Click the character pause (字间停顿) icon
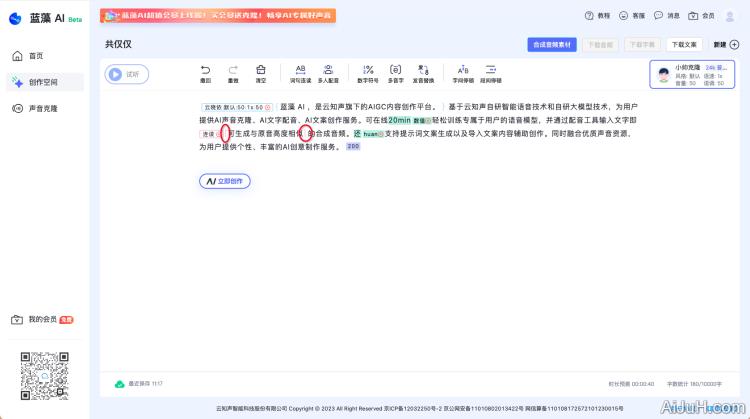 [x=462, y=72]
